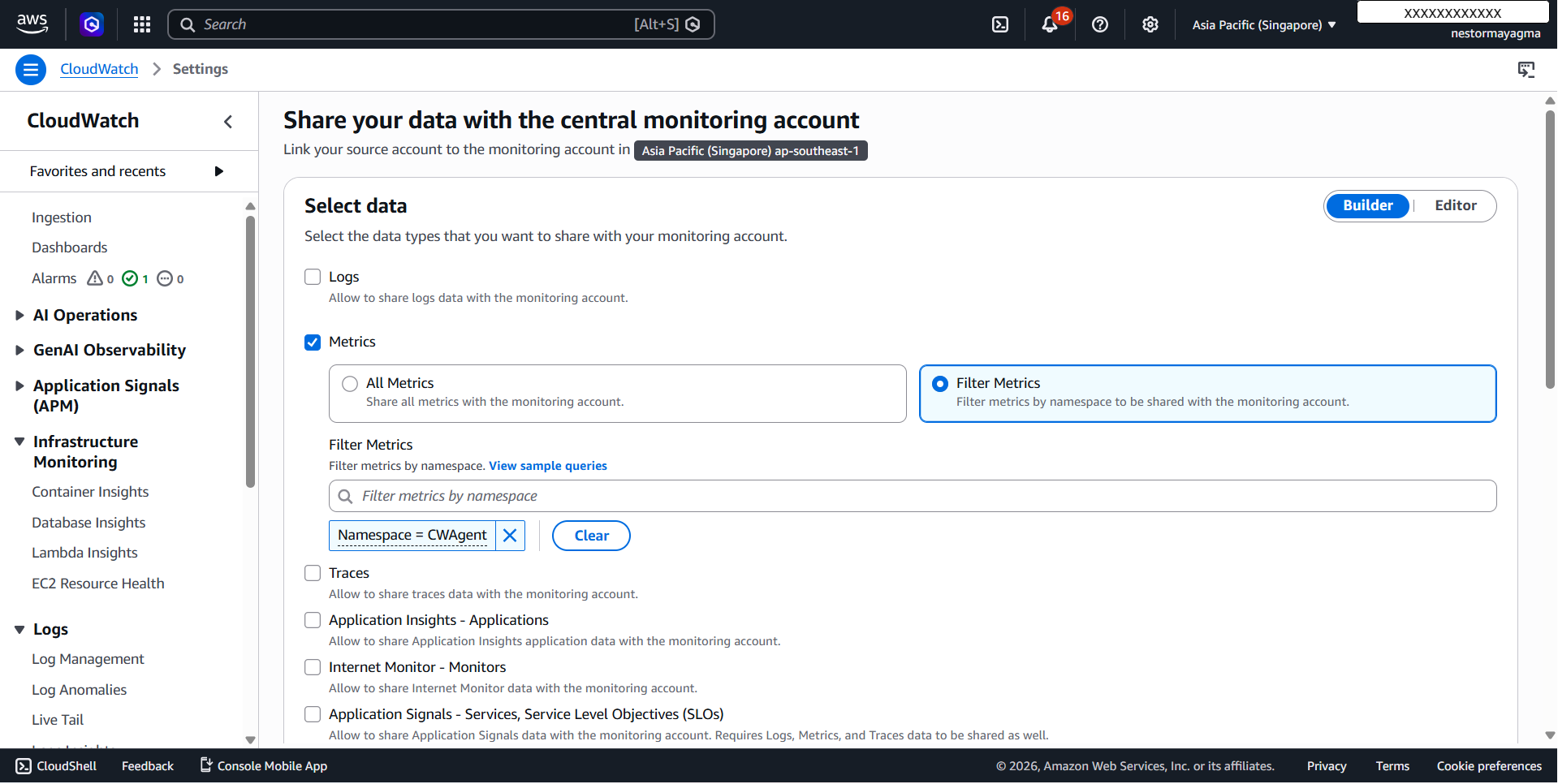Expand the GenAI Observability section

coord(19,351)
